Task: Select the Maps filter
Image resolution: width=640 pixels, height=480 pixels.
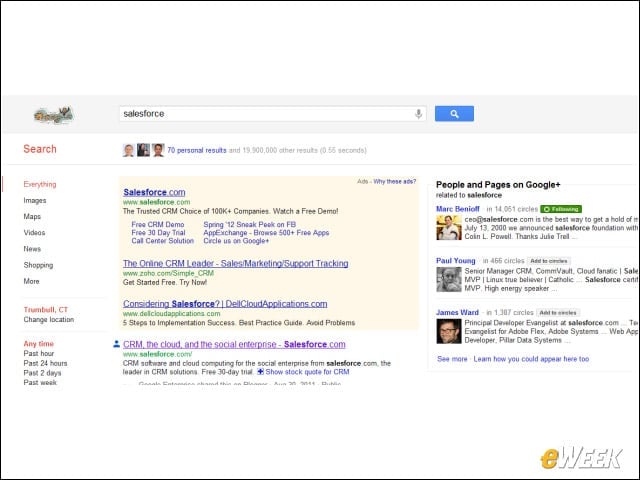Action: click(32, 216)
